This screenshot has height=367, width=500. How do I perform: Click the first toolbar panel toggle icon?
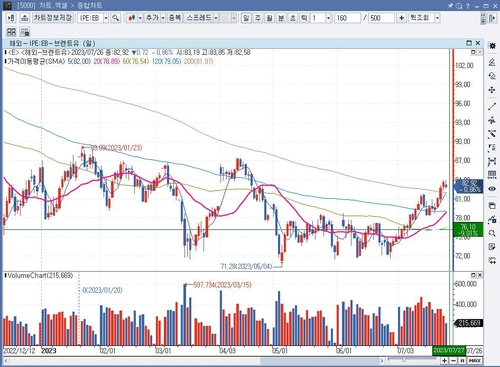pyautogui.click(x=11, y=18)
